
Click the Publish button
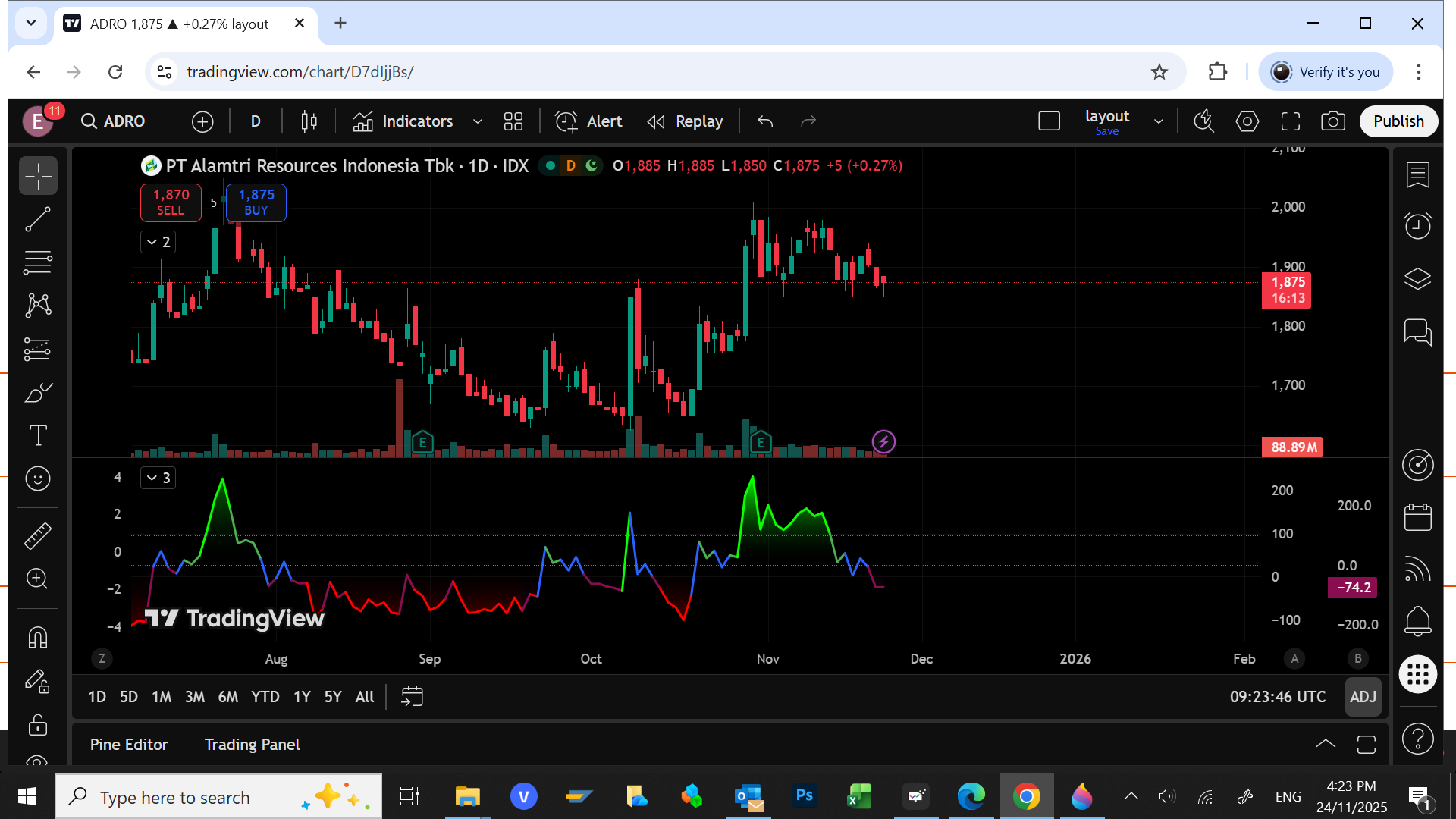1398,121
